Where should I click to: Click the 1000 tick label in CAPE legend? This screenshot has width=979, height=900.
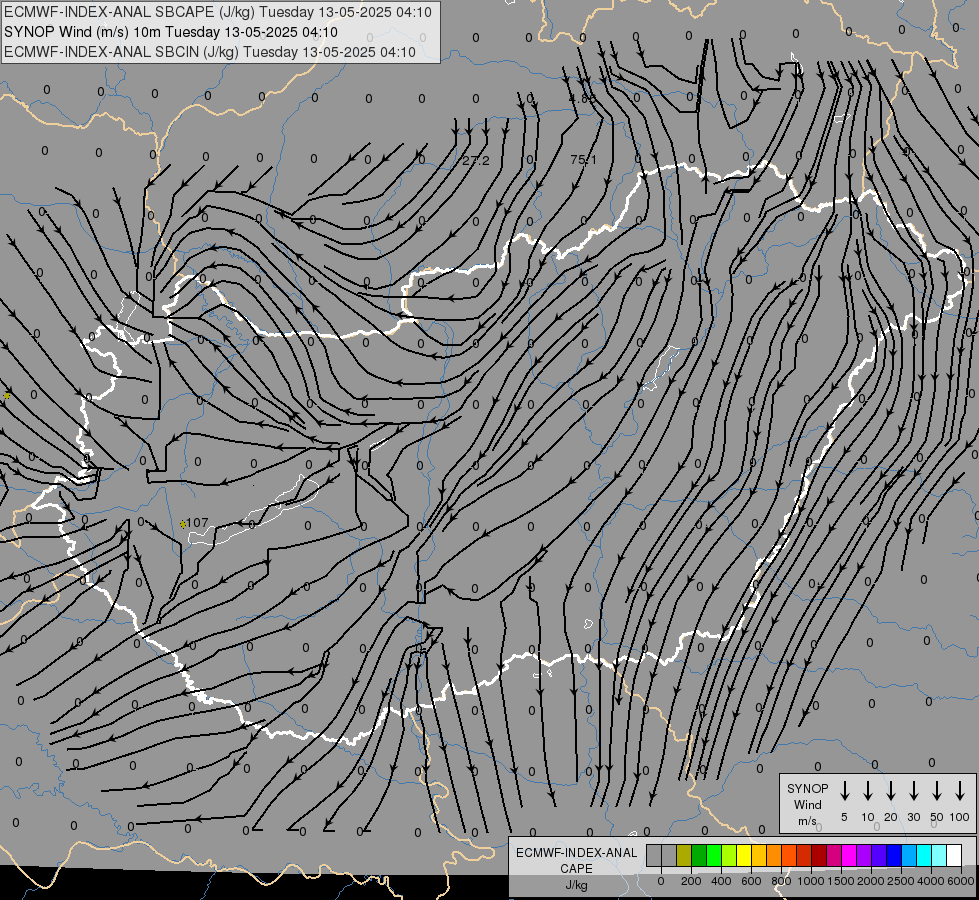click(x=811, y=881)
